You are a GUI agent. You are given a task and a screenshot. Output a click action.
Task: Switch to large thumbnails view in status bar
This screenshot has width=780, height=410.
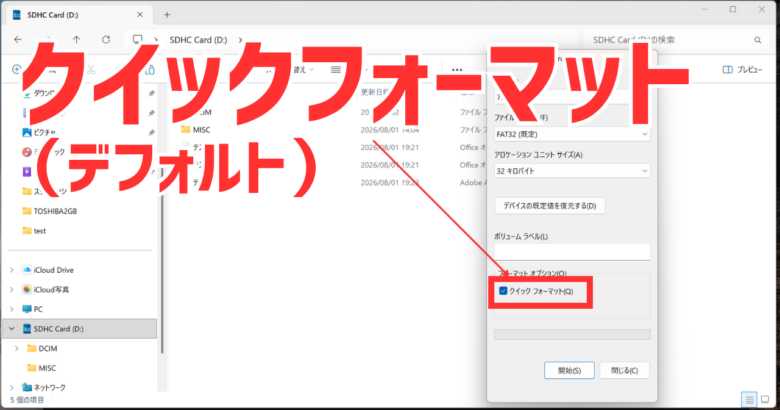(766, 399)
